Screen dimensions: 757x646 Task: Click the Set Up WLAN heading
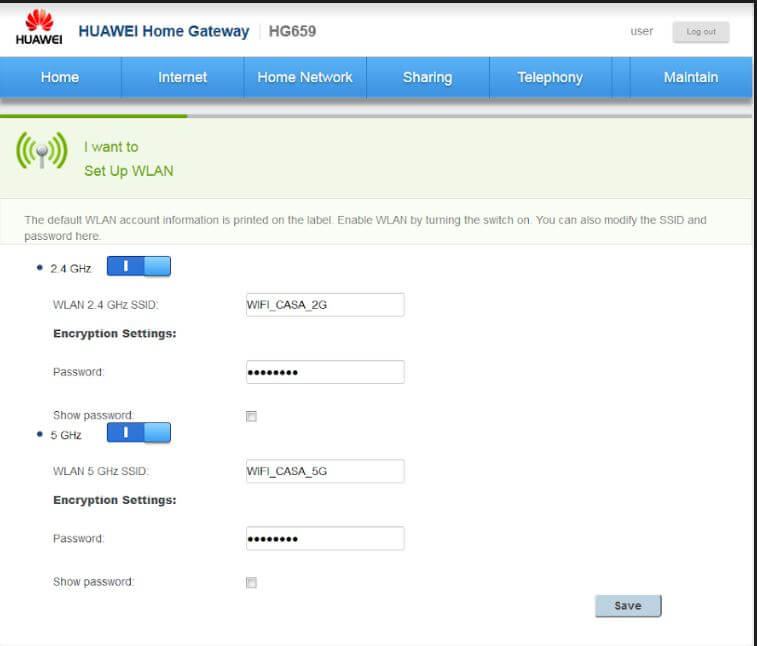pos(128,171)
